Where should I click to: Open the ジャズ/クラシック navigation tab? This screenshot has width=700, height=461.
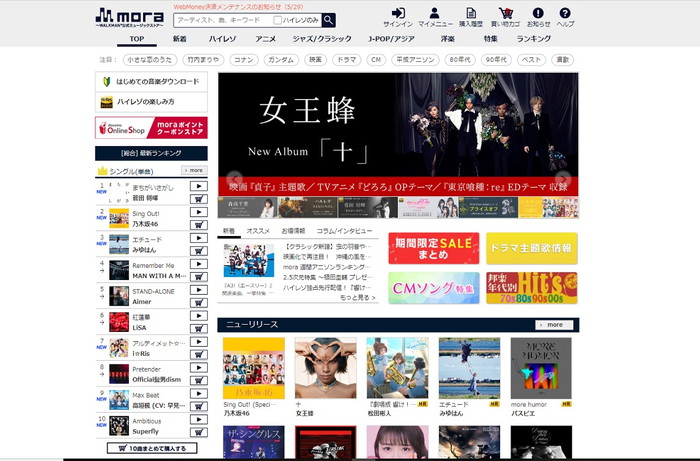coord(322,39)
